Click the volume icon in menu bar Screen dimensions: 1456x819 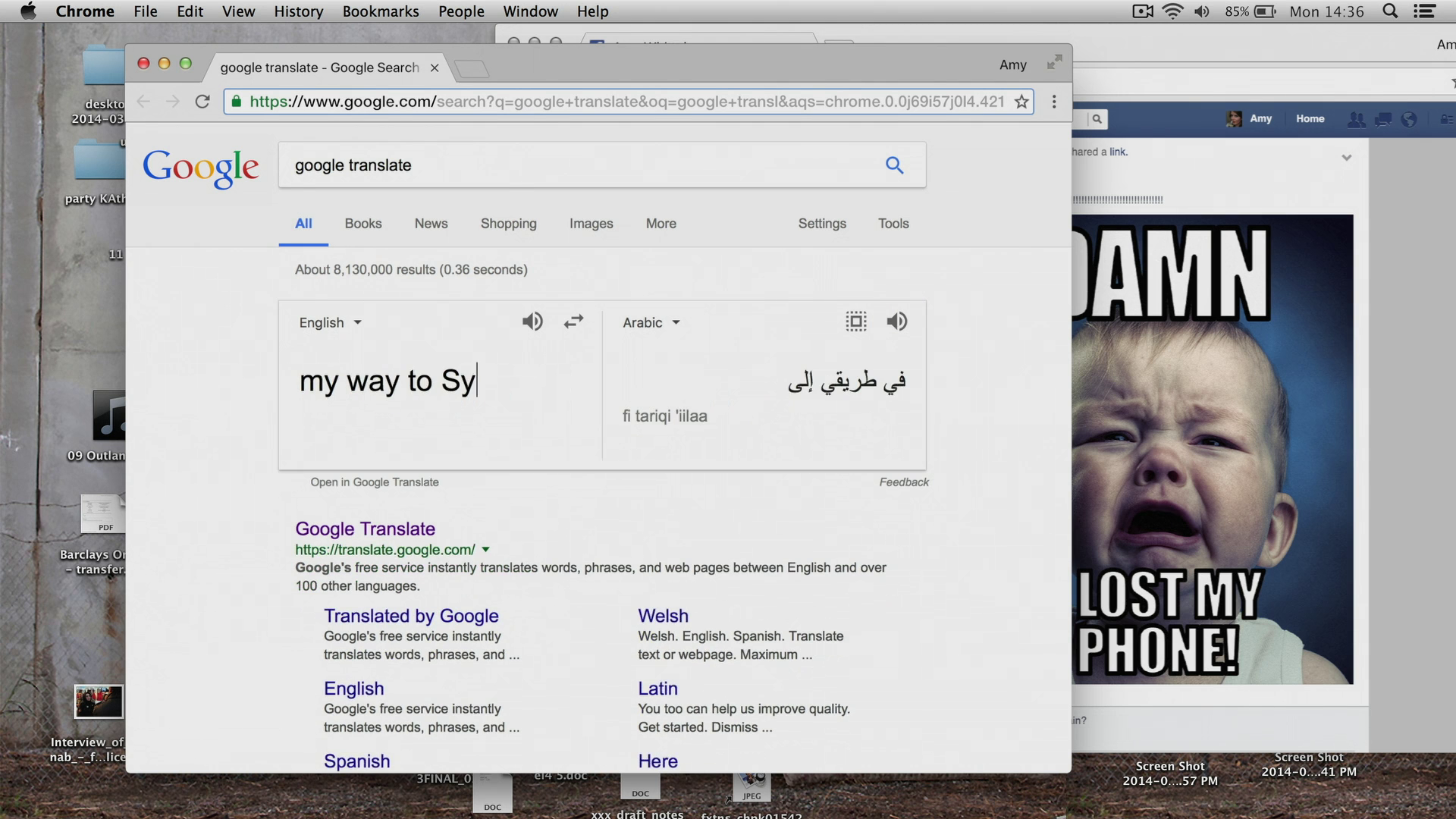click(x=1202, y=11)
